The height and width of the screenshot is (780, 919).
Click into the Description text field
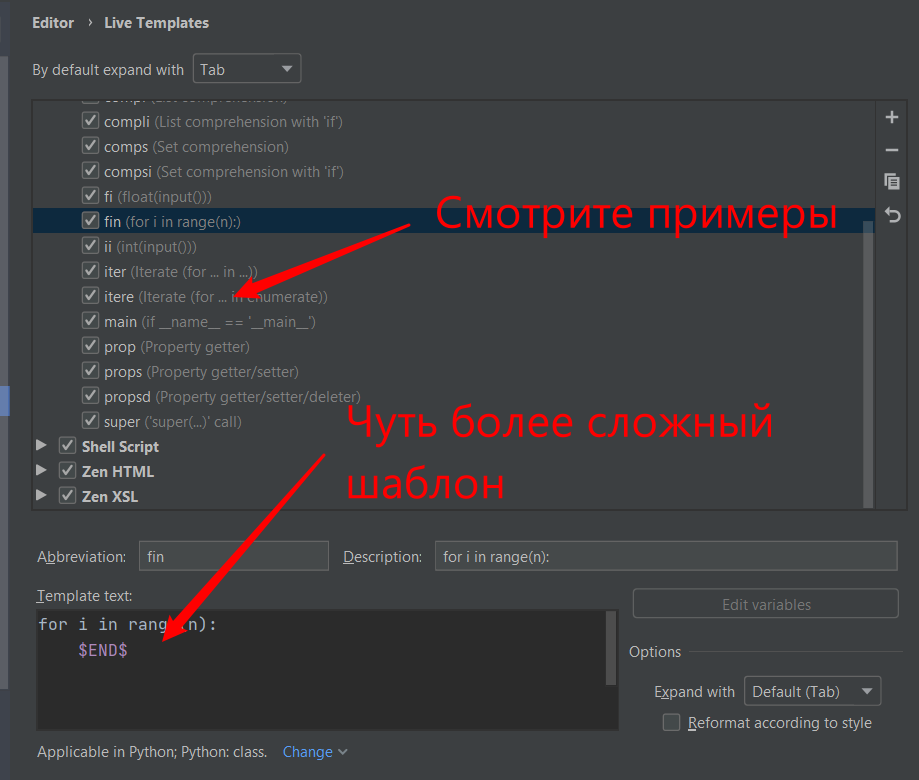point(665,556)
